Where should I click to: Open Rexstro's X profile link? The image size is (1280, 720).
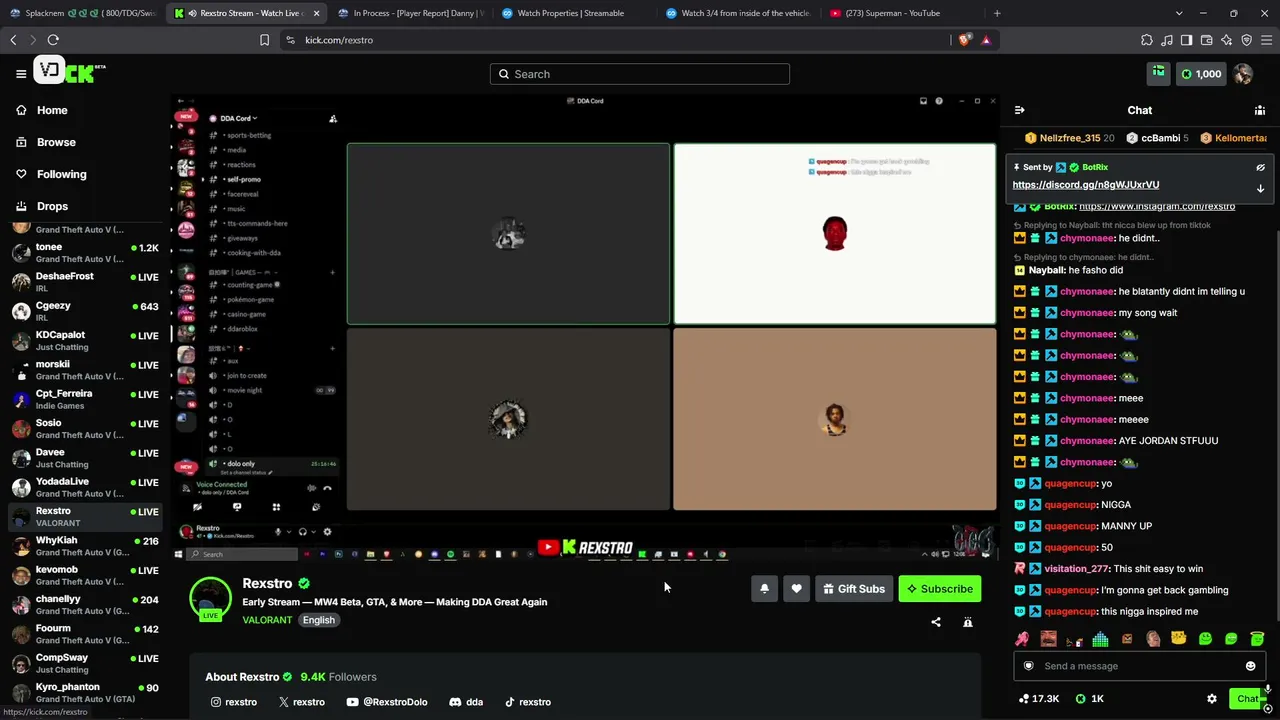tap(301, 702)
